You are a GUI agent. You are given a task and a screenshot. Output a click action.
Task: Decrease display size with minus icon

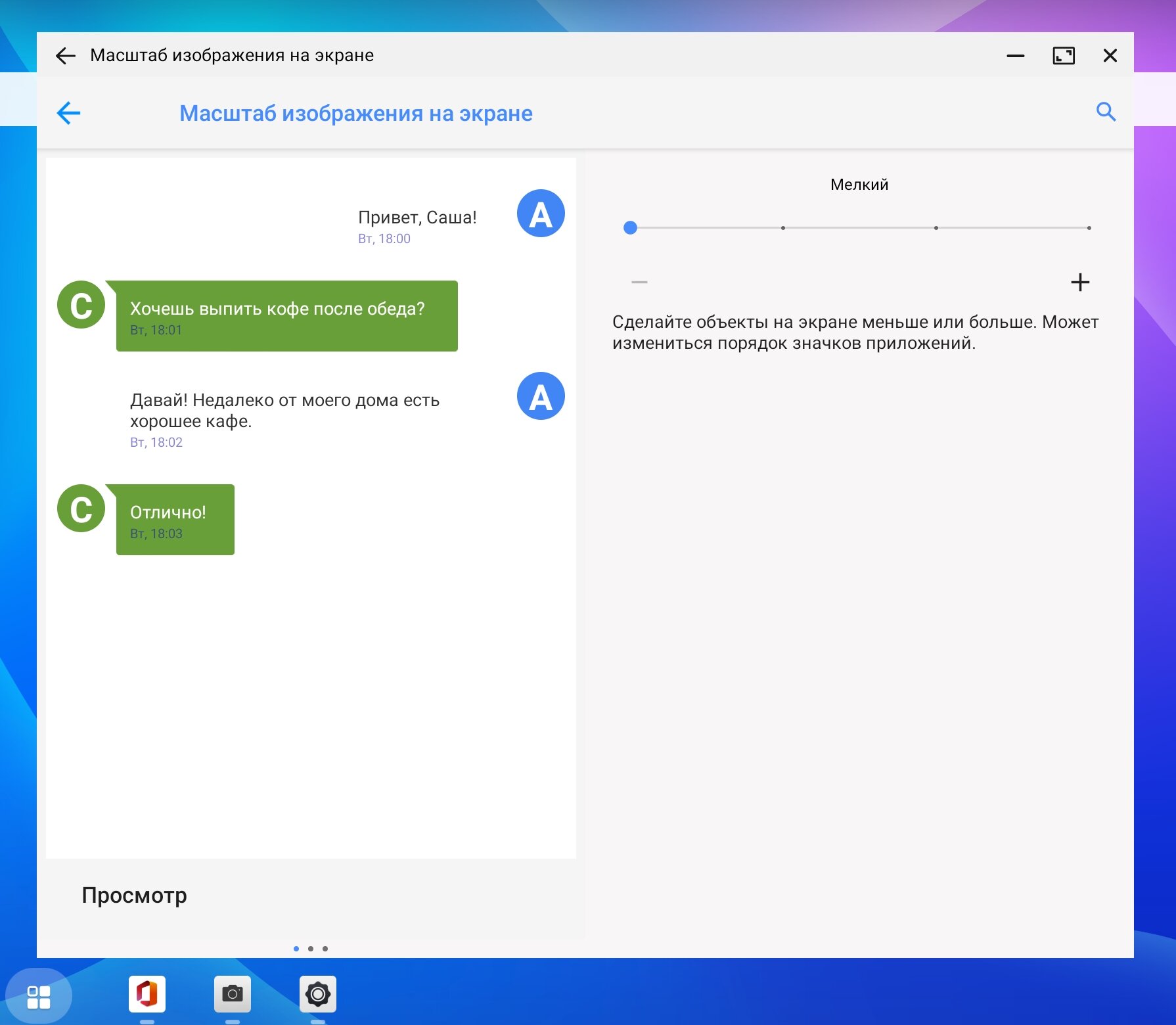click(x=639, y=283)
